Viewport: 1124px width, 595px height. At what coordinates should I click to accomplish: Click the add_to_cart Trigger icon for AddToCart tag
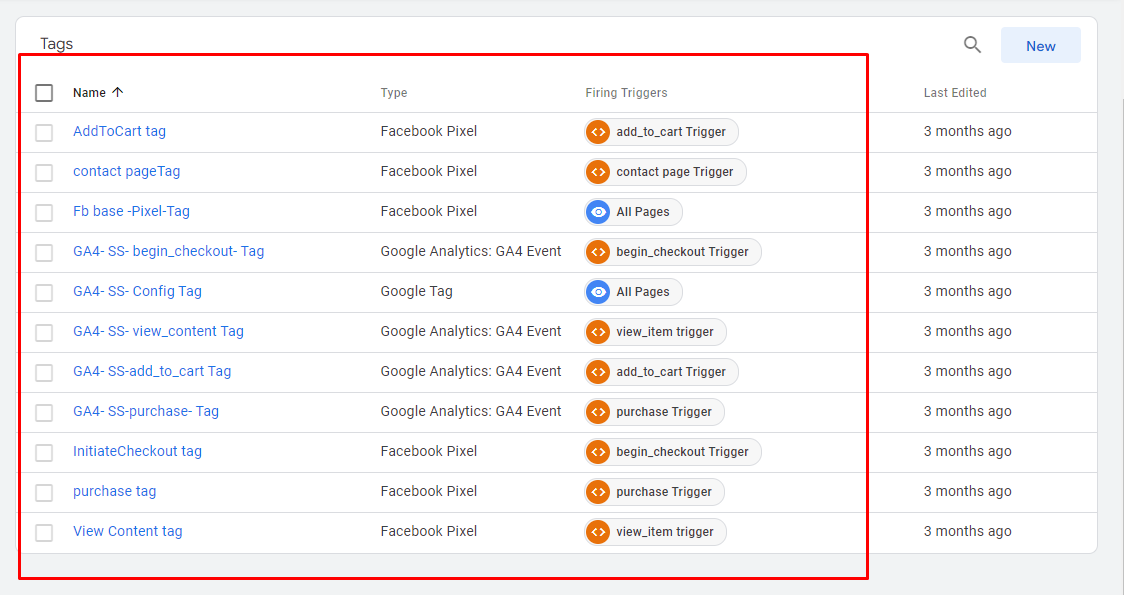click(x=598, y=132)
